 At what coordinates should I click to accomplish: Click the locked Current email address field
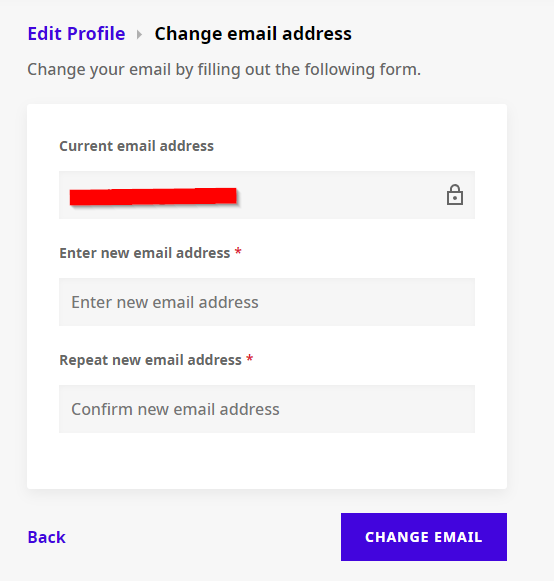tap(267, 195)
